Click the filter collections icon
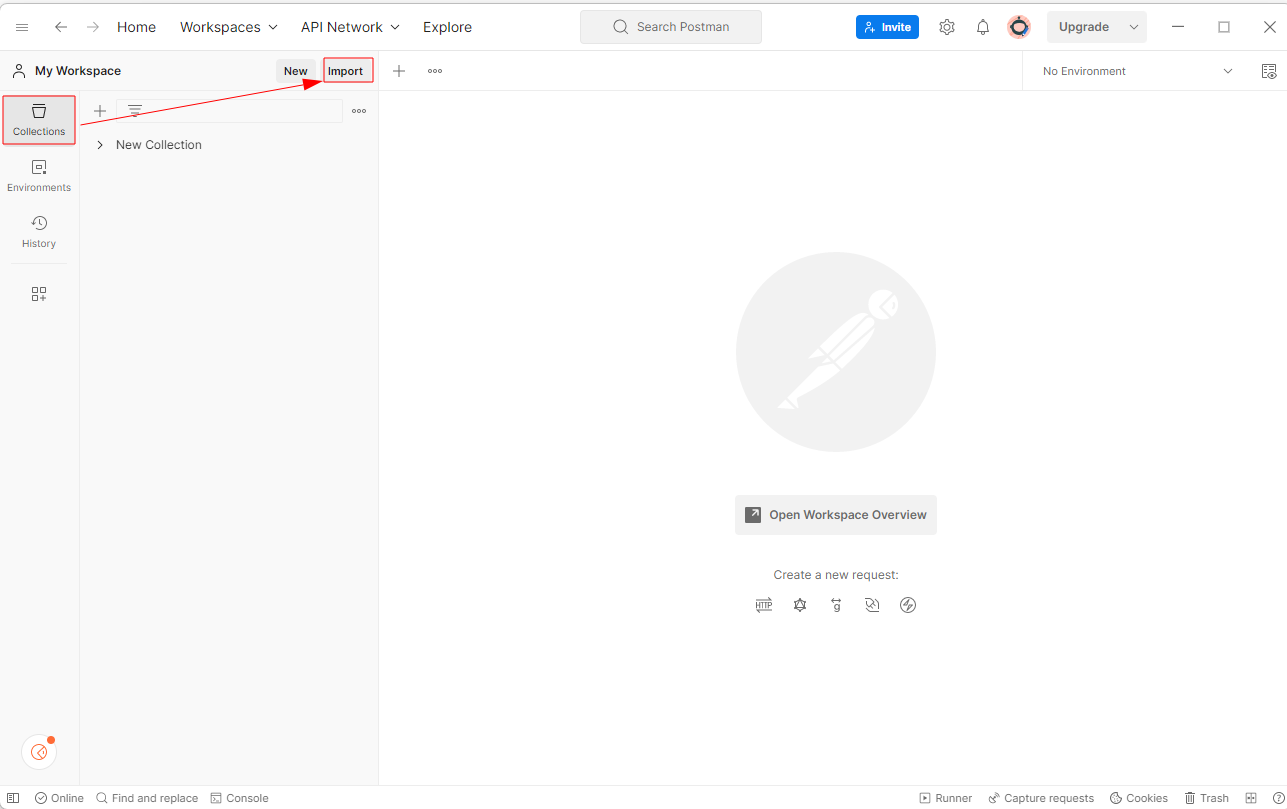 point(135,111)
